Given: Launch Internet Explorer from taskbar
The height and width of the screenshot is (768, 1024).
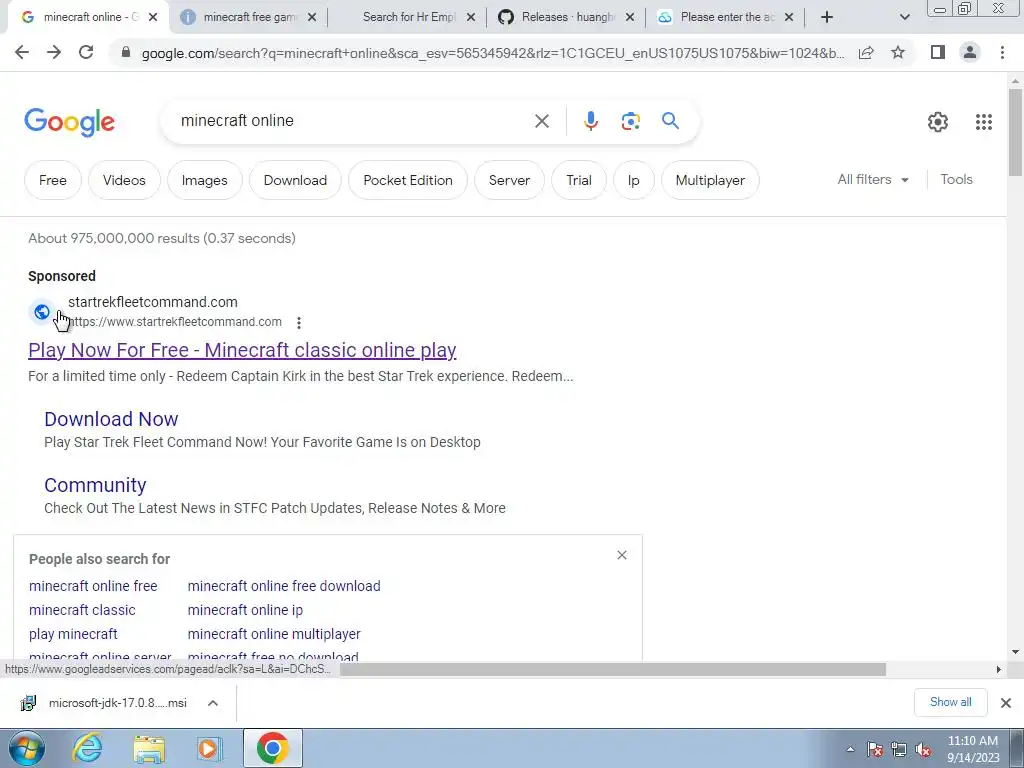Looking at the screenshot, I should point(87,748).
